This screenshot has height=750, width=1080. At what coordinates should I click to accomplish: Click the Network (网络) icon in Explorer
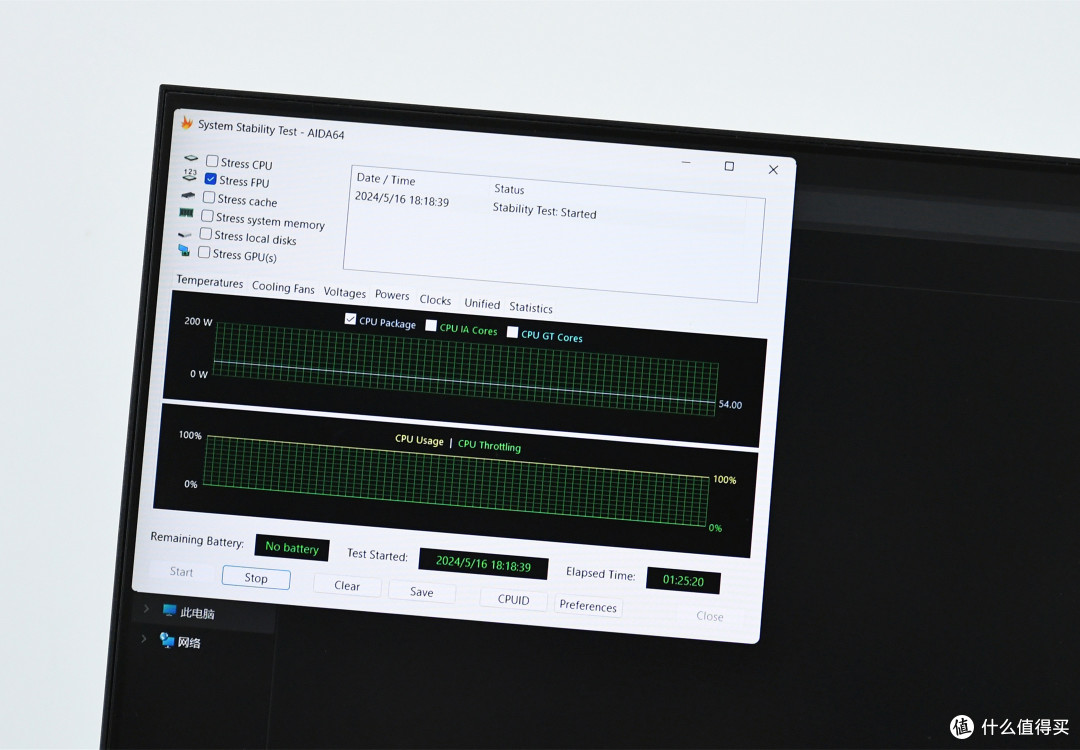tap(167, 640)
